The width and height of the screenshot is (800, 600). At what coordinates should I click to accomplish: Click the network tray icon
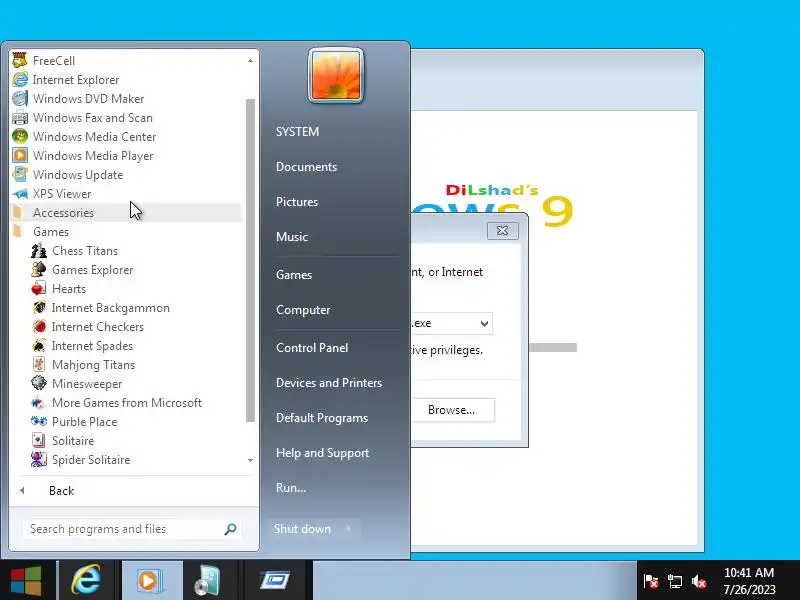pos(674,581)
